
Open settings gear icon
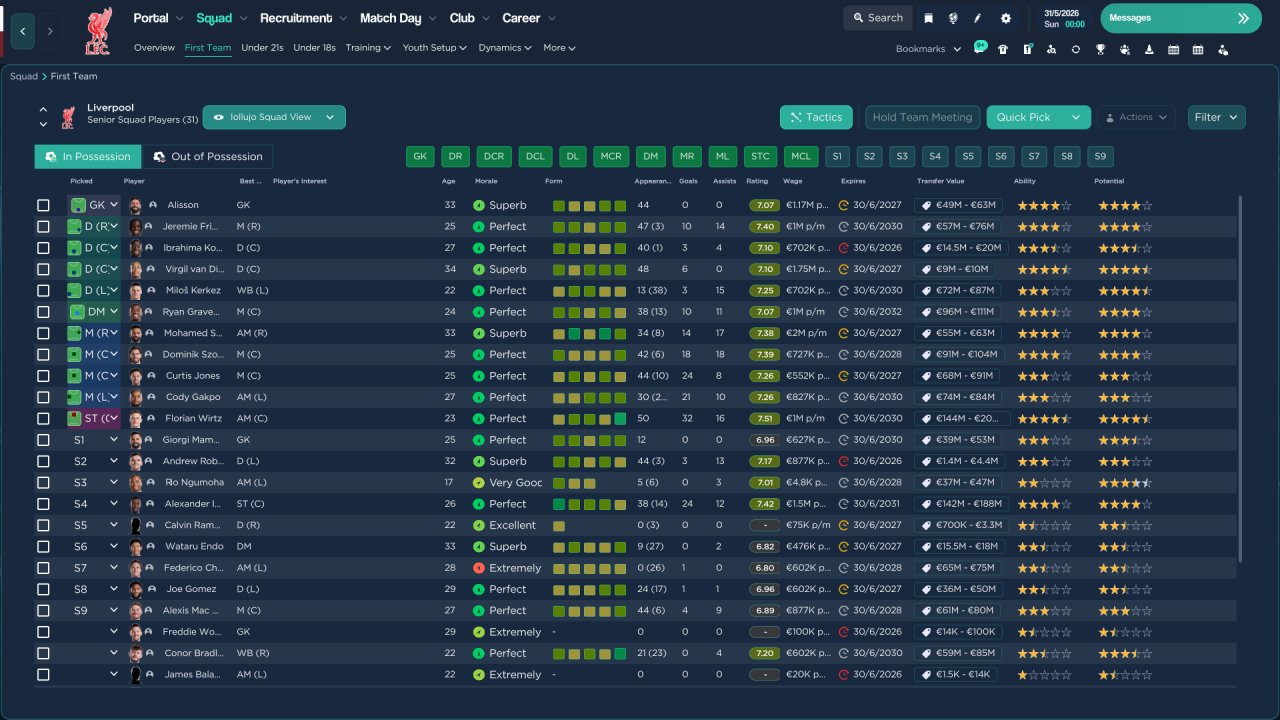[x=1006, y=18]
